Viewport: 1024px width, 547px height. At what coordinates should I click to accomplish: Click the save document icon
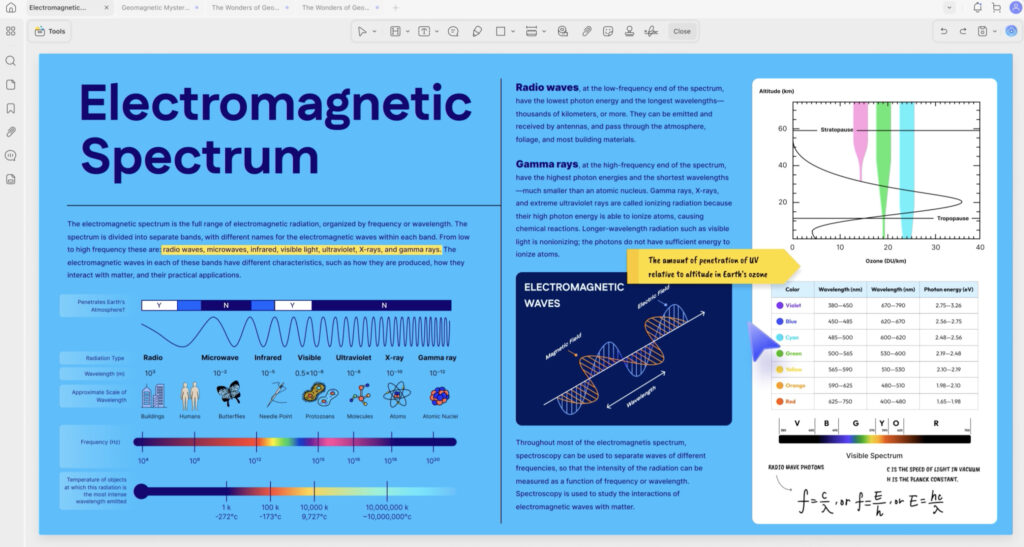pos(982,31)
